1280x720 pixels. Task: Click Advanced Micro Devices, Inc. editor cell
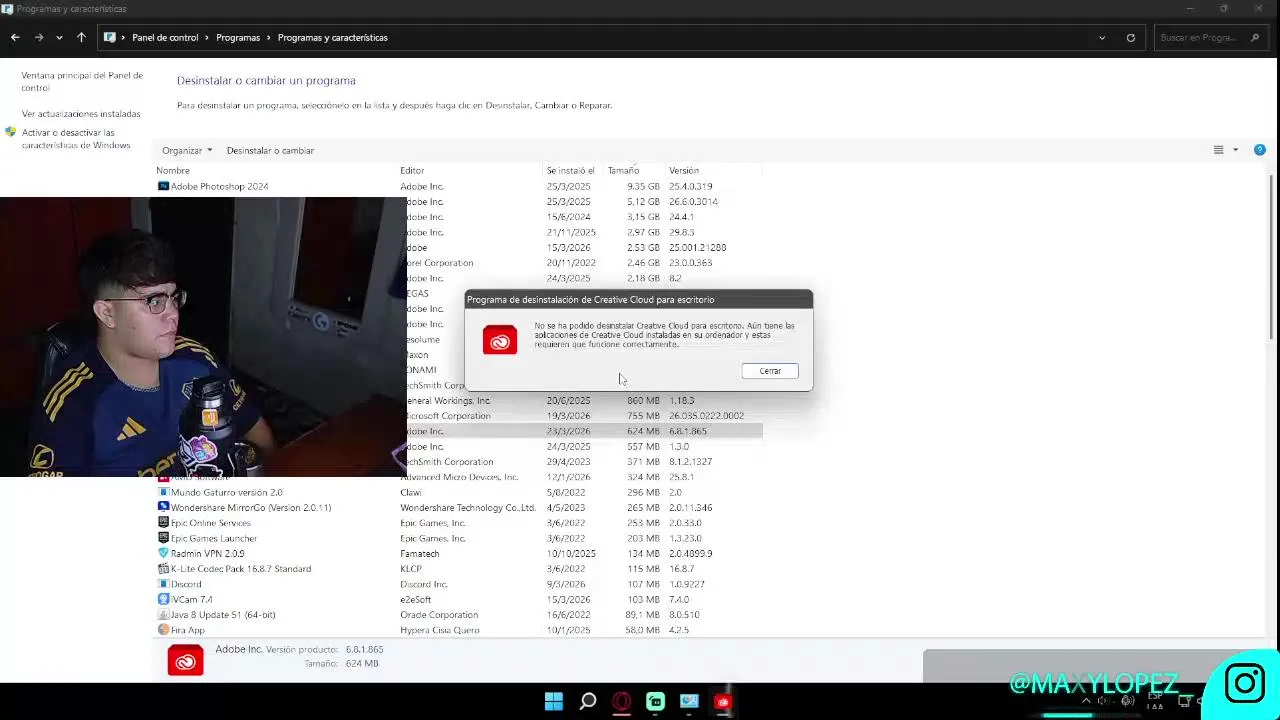coord(459,477)
